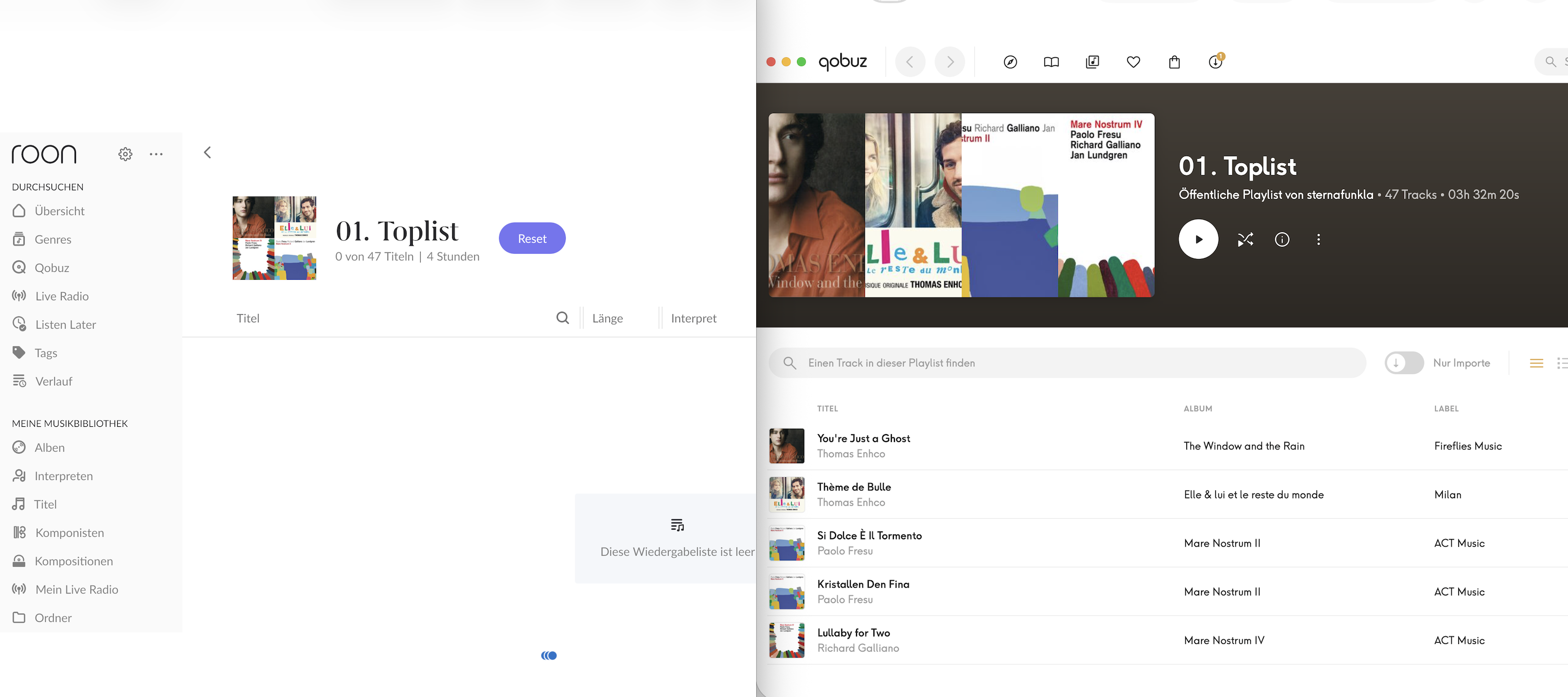Open Roon settings gear icon
The image size is (1568, 697).
coord(125,154)
